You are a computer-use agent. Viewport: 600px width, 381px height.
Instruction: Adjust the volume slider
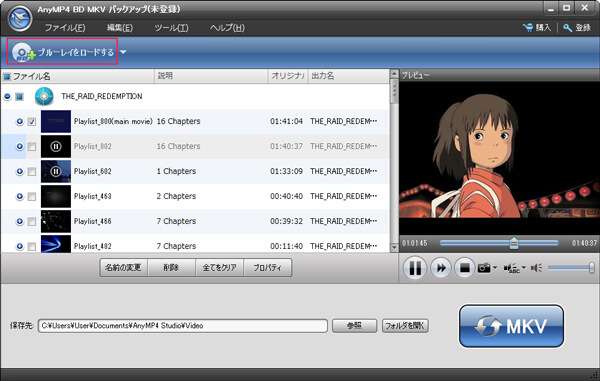(571, 268)
